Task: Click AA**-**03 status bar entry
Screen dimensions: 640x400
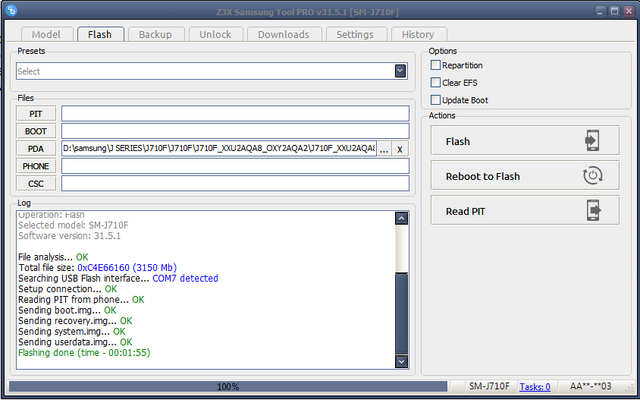Action: coord(591,386)
